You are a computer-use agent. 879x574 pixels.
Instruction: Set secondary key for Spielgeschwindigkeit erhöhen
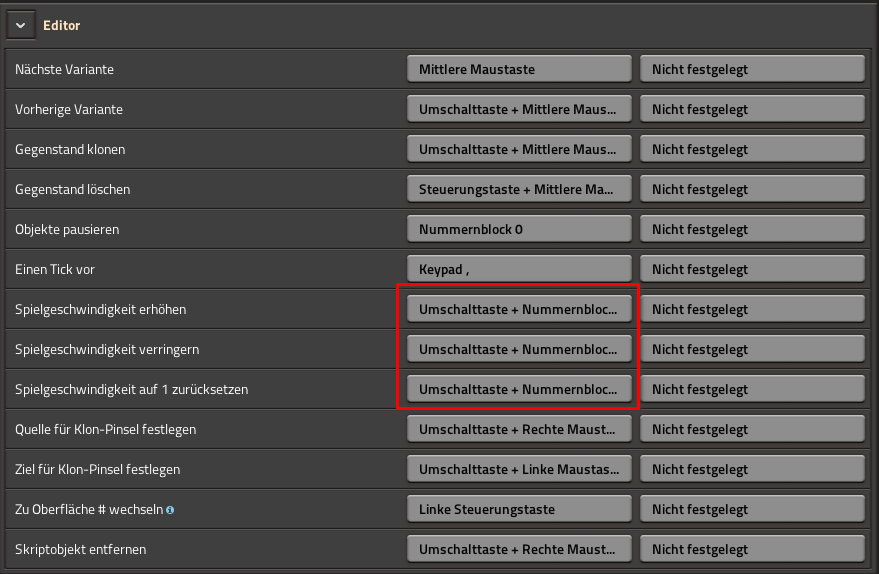[752, 309]
